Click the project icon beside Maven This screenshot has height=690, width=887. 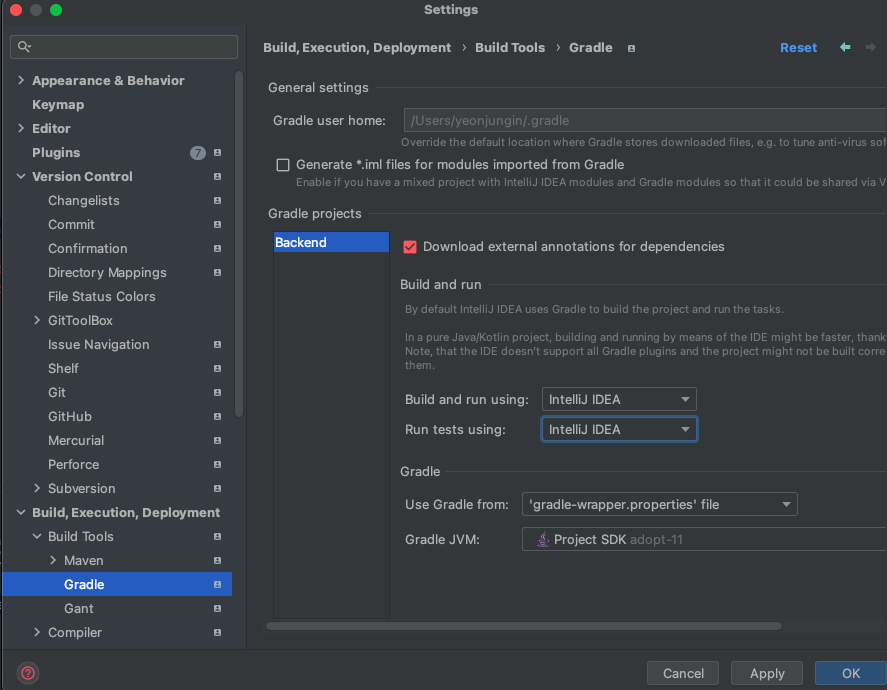pos(217,560)
